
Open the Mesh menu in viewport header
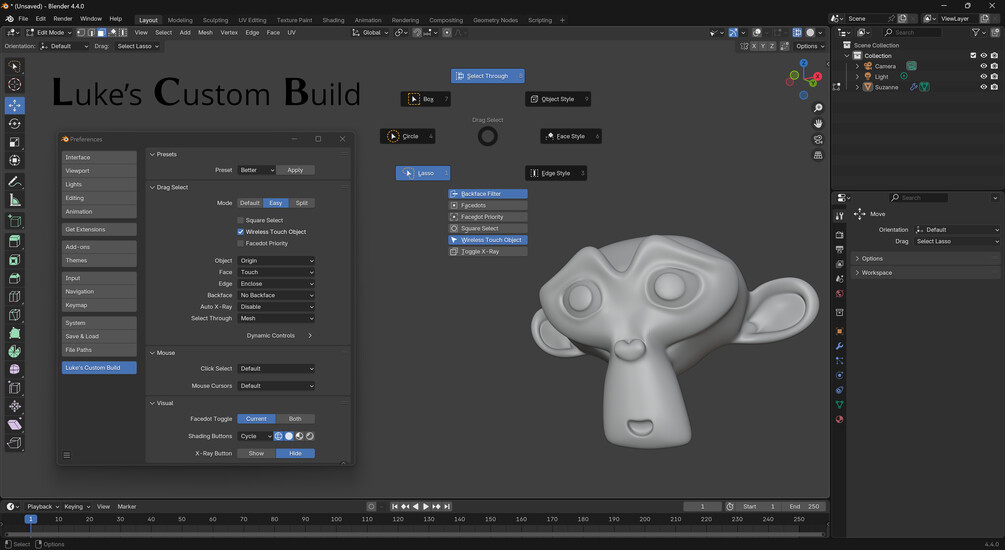(x=205, y=32)
